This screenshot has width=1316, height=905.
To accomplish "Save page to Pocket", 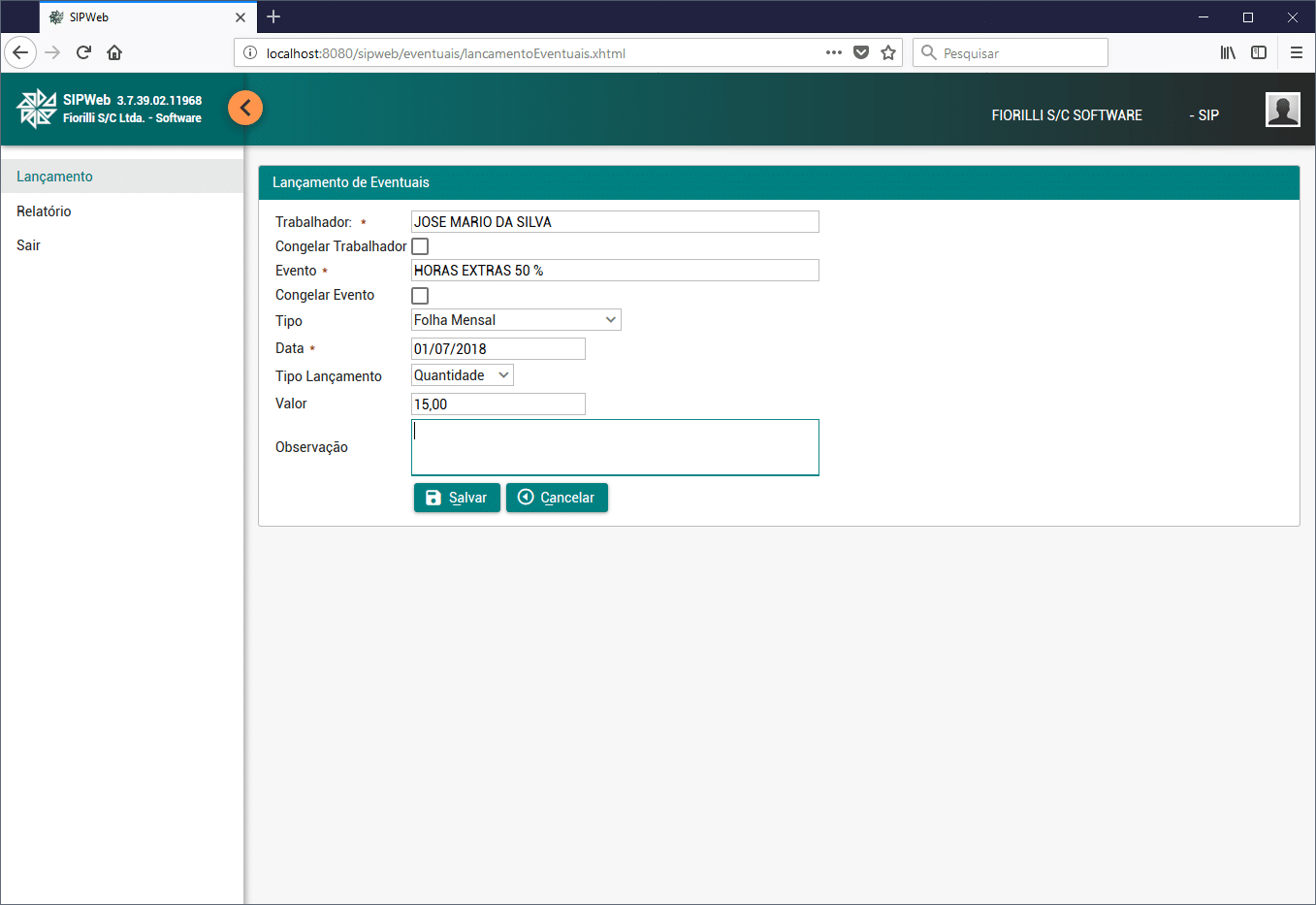I will pos(860,52).
